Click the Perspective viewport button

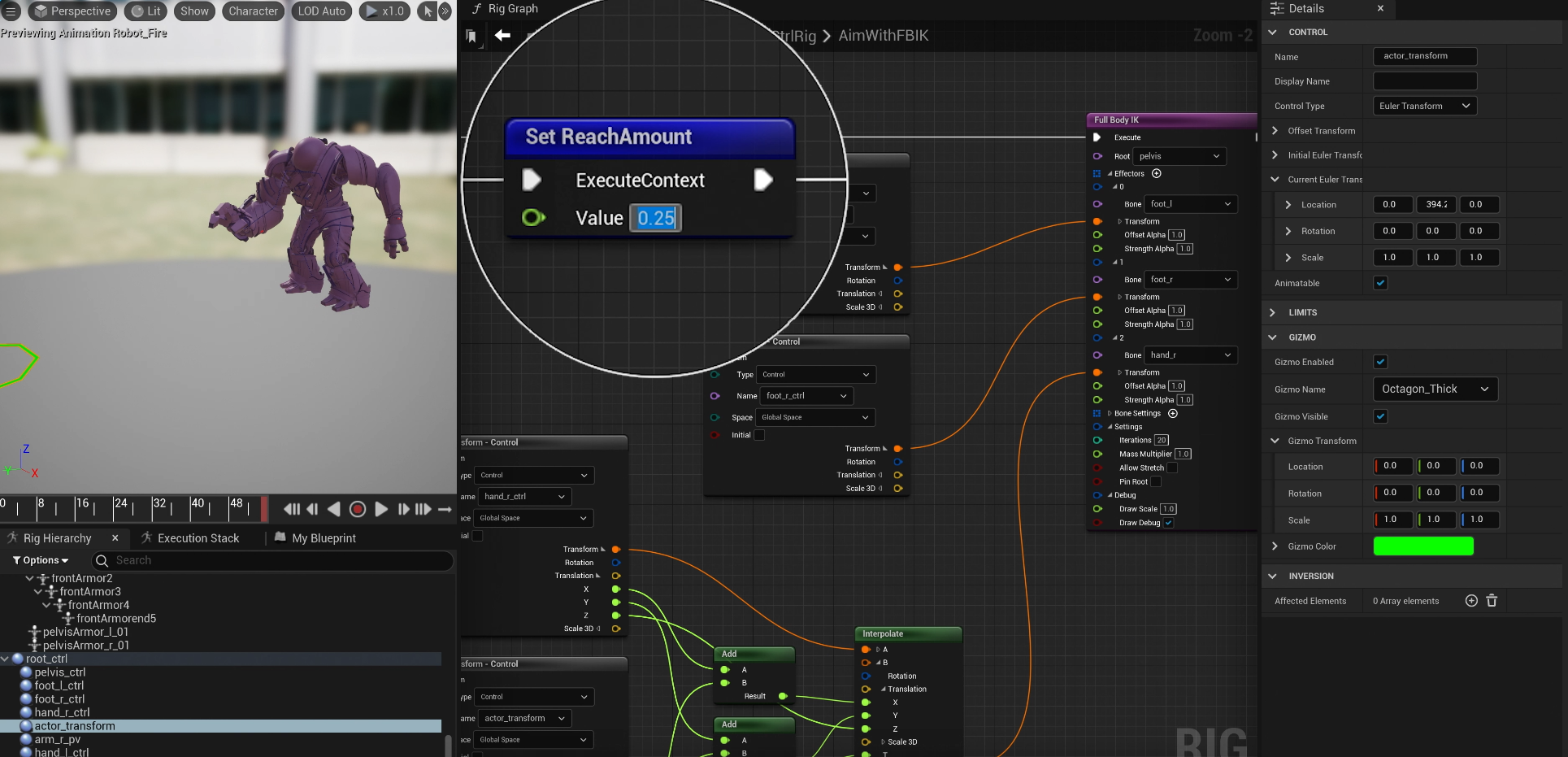point(72,11)
